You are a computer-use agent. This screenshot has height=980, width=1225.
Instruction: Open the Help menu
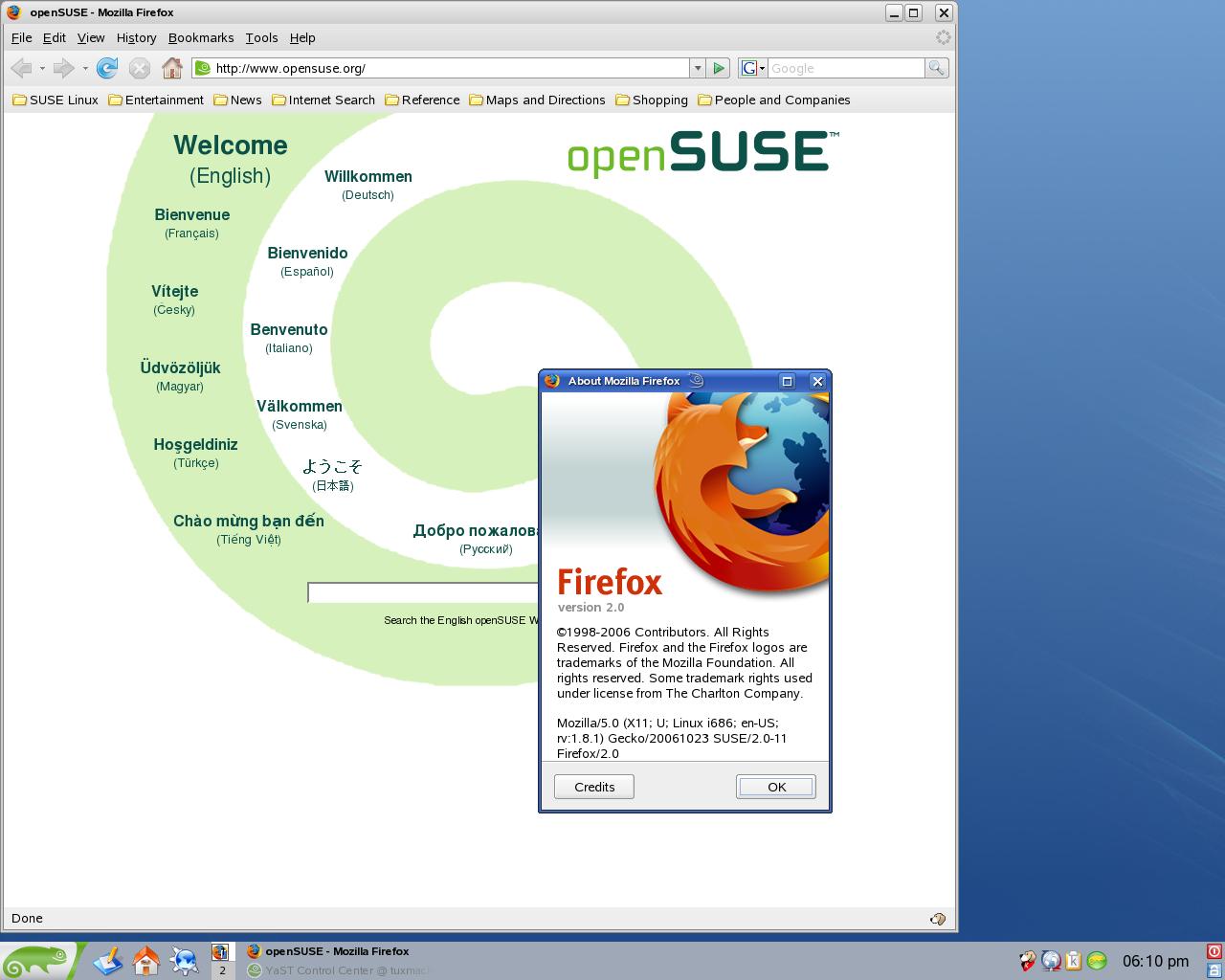pyautogui.click(x=302, y=37)
